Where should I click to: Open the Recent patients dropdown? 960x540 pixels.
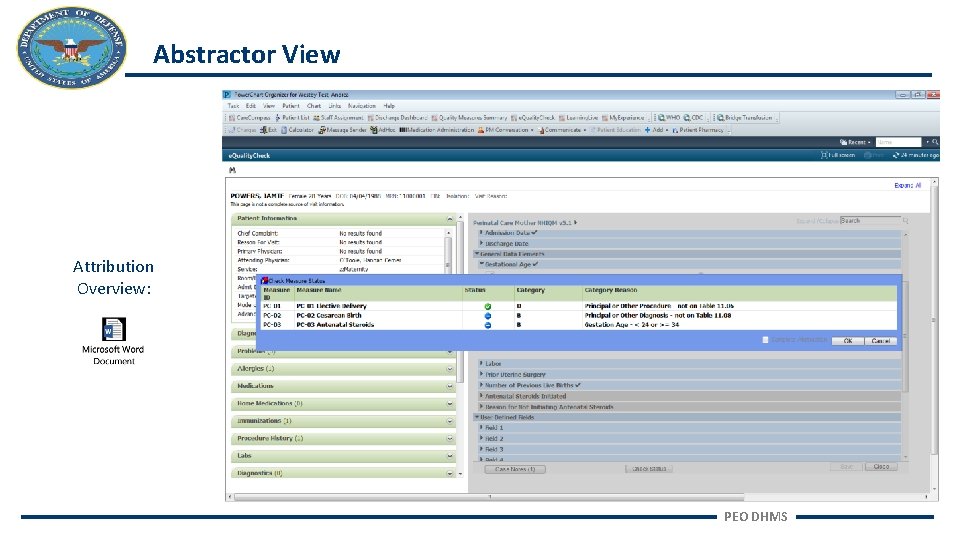coord(855,142)
